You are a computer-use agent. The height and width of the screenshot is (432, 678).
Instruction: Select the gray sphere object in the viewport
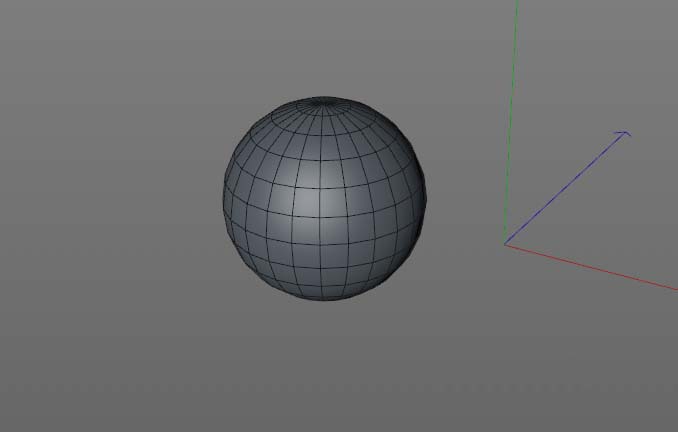pos(324,198)
